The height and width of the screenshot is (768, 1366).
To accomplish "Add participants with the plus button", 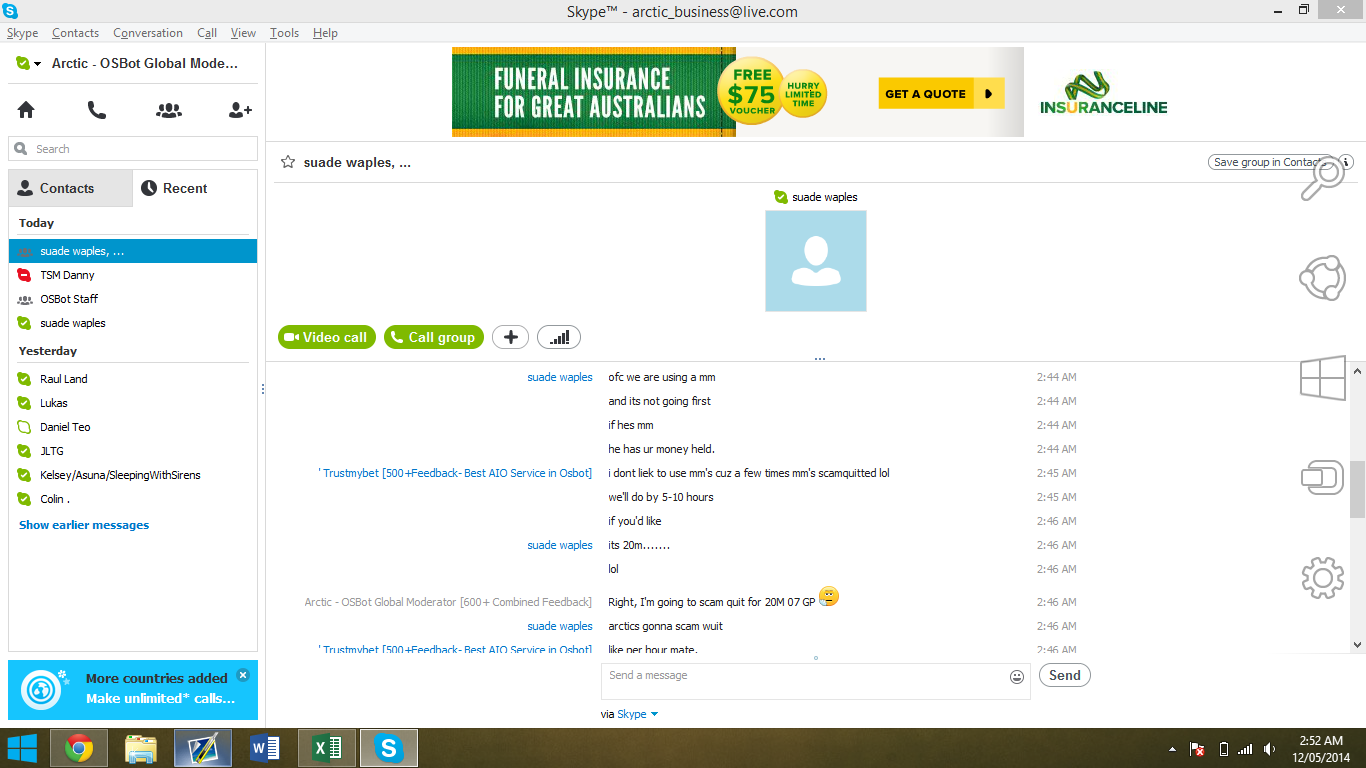I will pyautogui.click(x=510, y=337).
